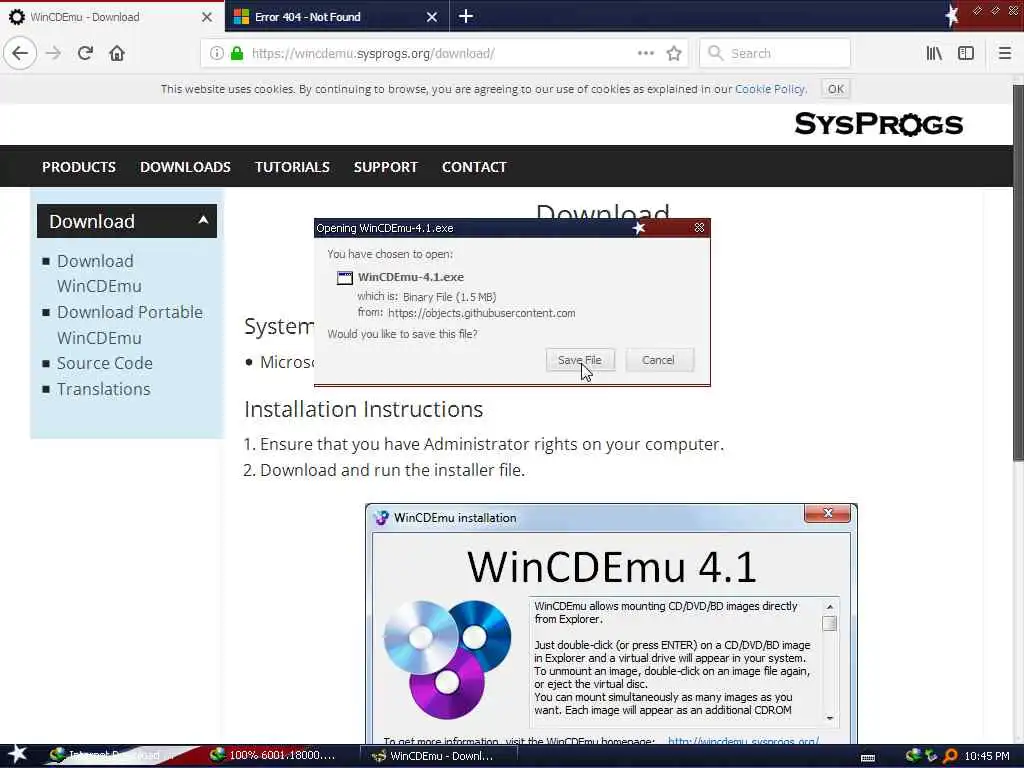The image size is (1024, 768).
Task: Toggle the sidebar view icon
Action: [x=966, y=53]
